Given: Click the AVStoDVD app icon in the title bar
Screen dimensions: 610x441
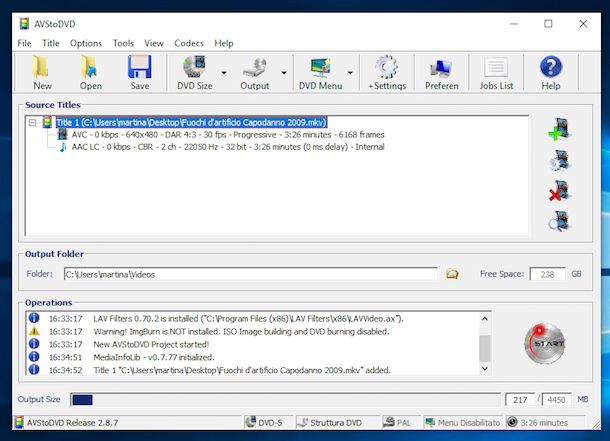Looking at the screenshot, I should 24,24.
